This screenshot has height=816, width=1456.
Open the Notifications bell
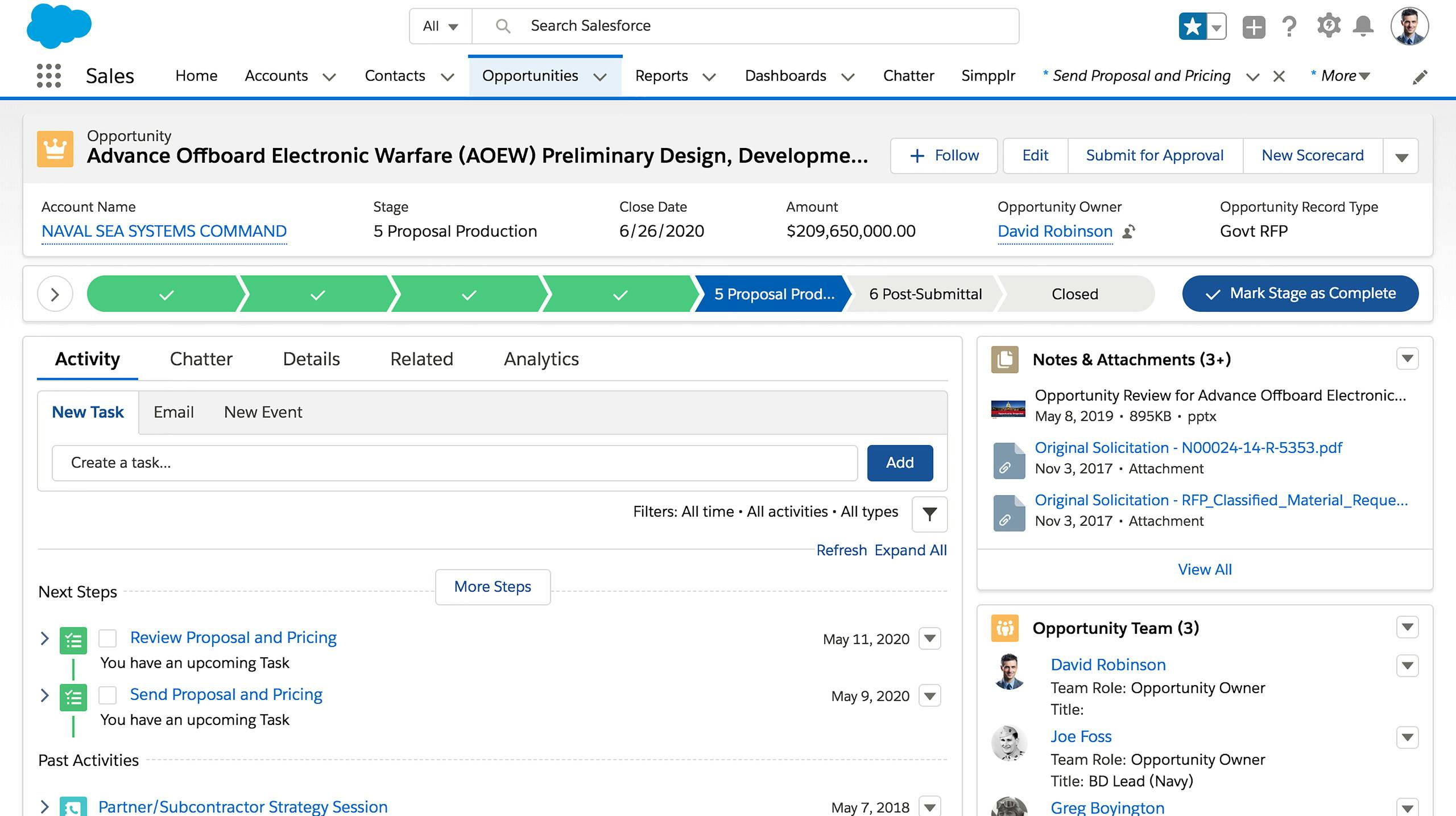pos(1363,26)
